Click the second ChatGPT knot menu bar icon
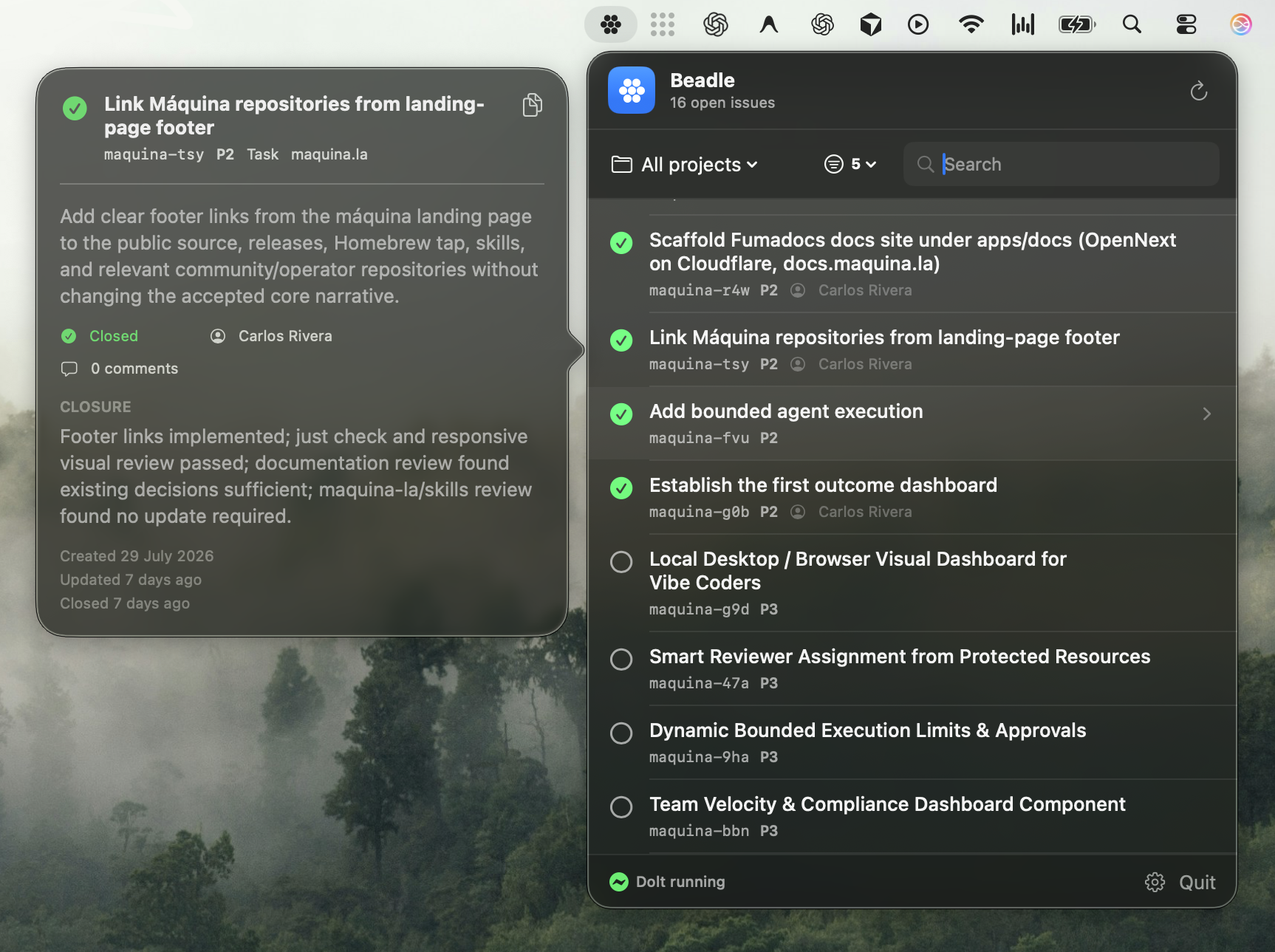1275x952 pixels. (822, 24)
